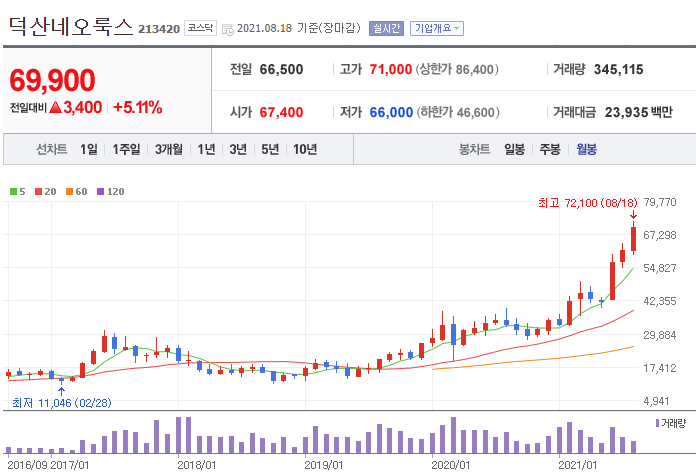Select the 1주일 line chart tab

126,150
